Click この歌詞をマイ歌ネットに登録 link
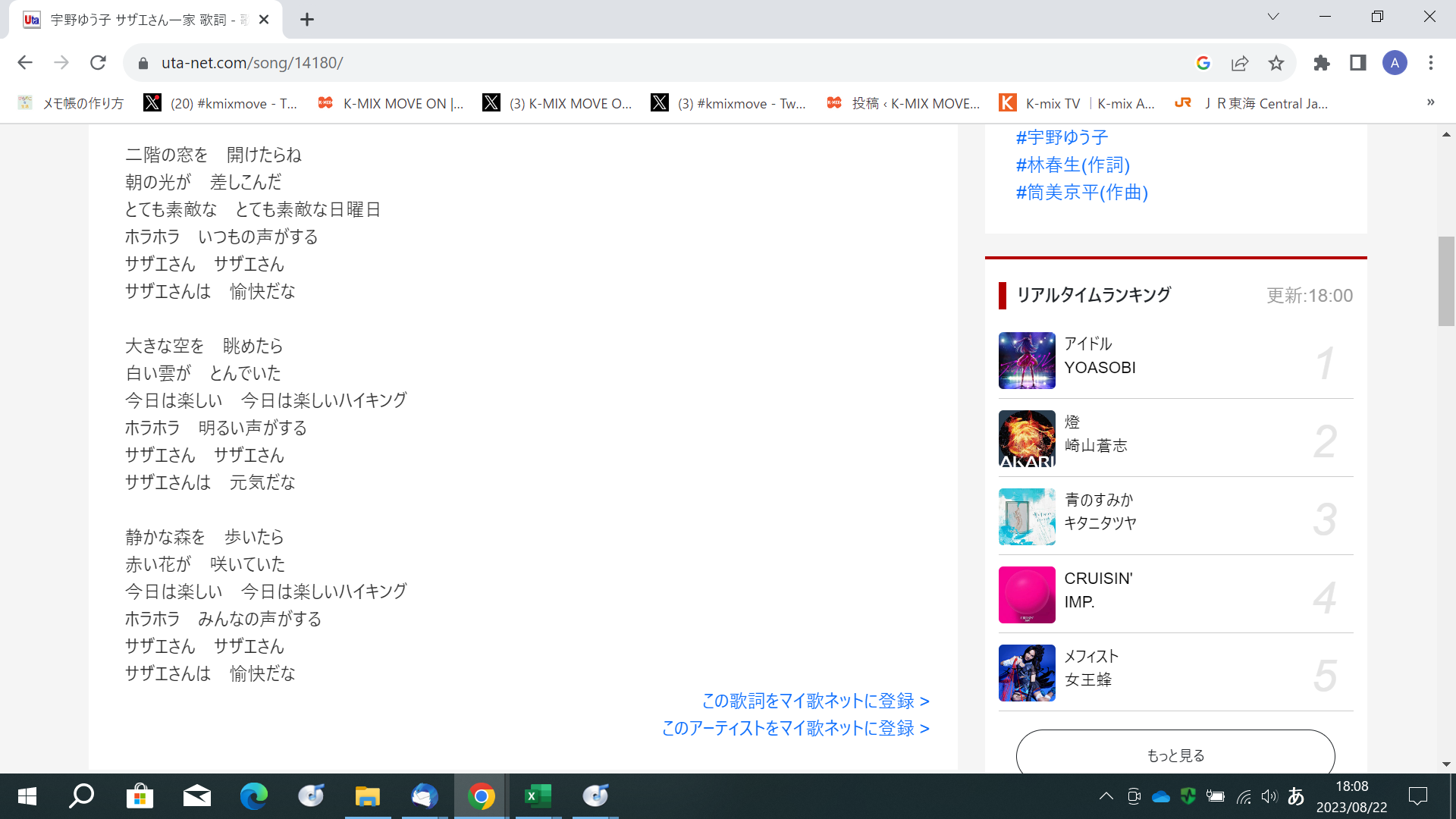The image size is (1456, 819). coord(815,701)
